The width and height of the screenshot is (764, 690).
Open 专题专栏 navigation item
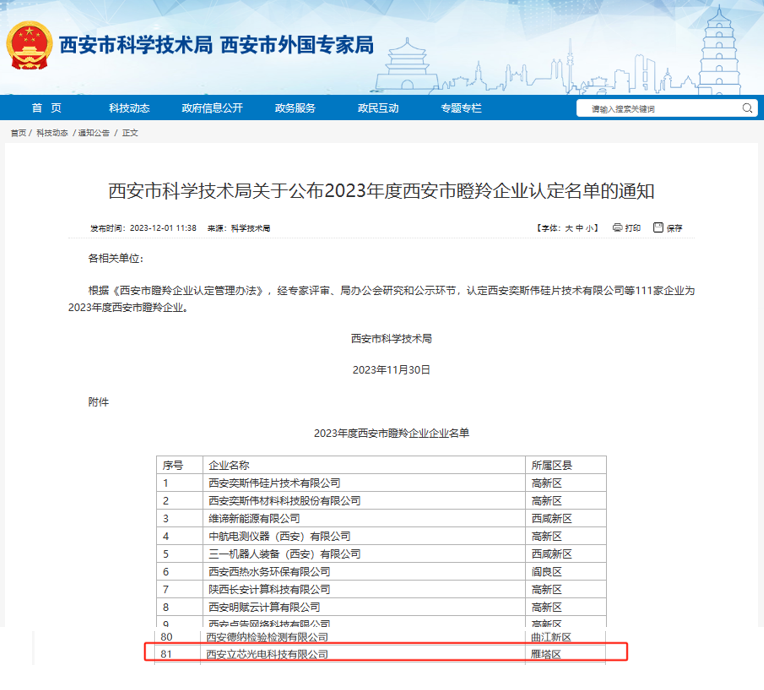[461, 108]
